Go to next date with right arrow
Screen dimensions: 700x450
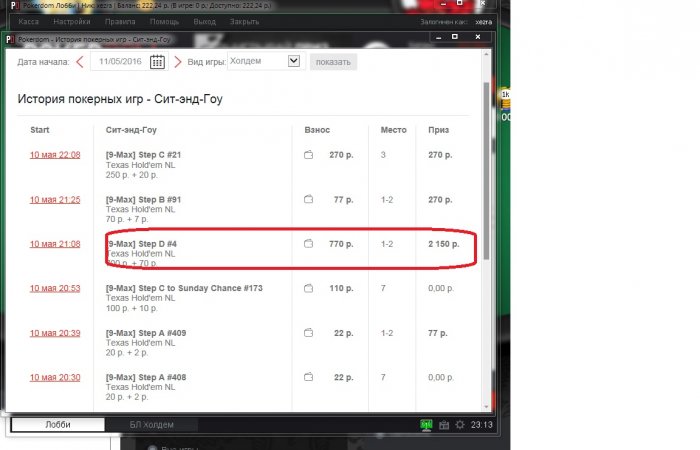178,62
